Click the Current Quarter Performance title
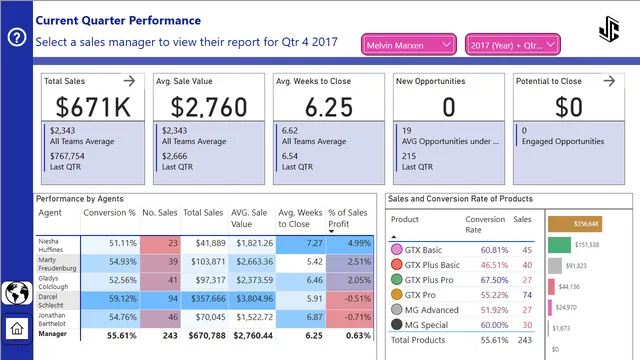640x360 pixels. [x=118, y=20]
